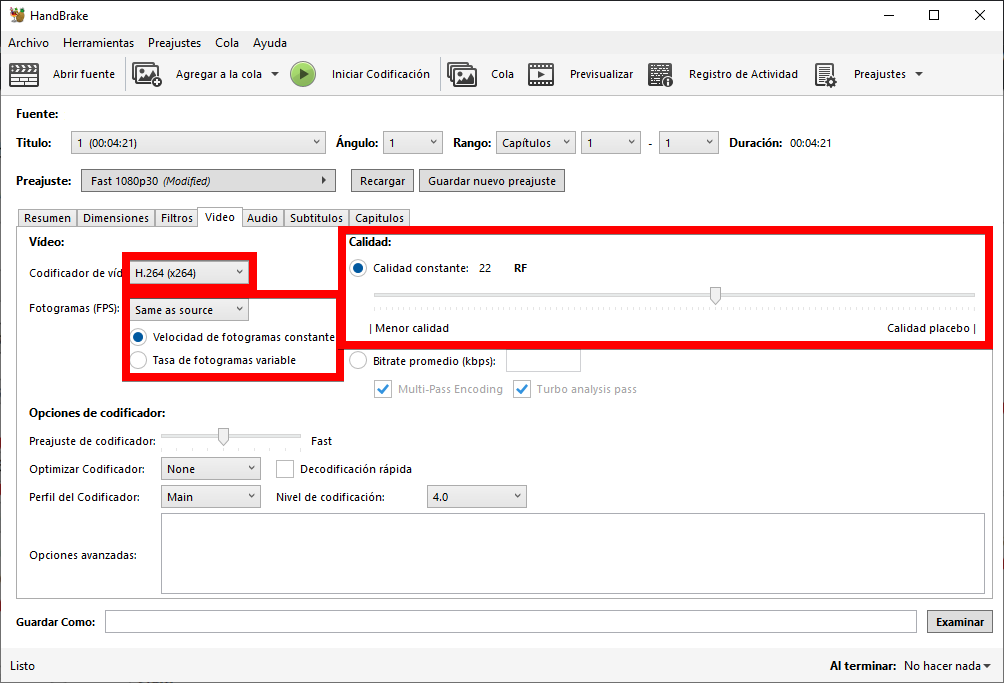Open the Rango Capítulos dropdown
The height and width of the screenshot is (683, 1004).
(x=535, y=143)
